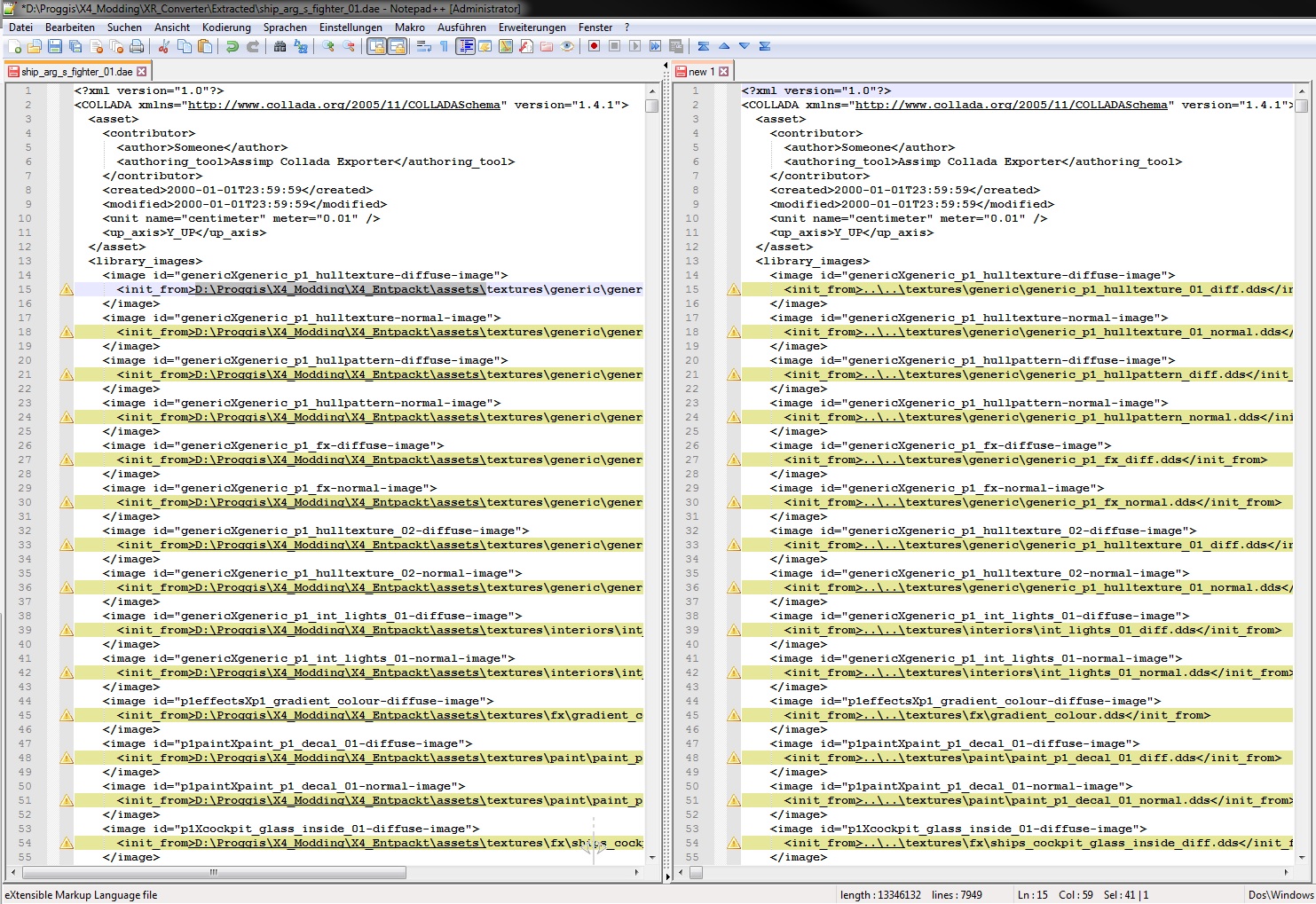This screenshot has height=904, width=1316.
Task: Switch to ship_arg_s_fighter_01.dae tab
Action: (x=75, y=72)
